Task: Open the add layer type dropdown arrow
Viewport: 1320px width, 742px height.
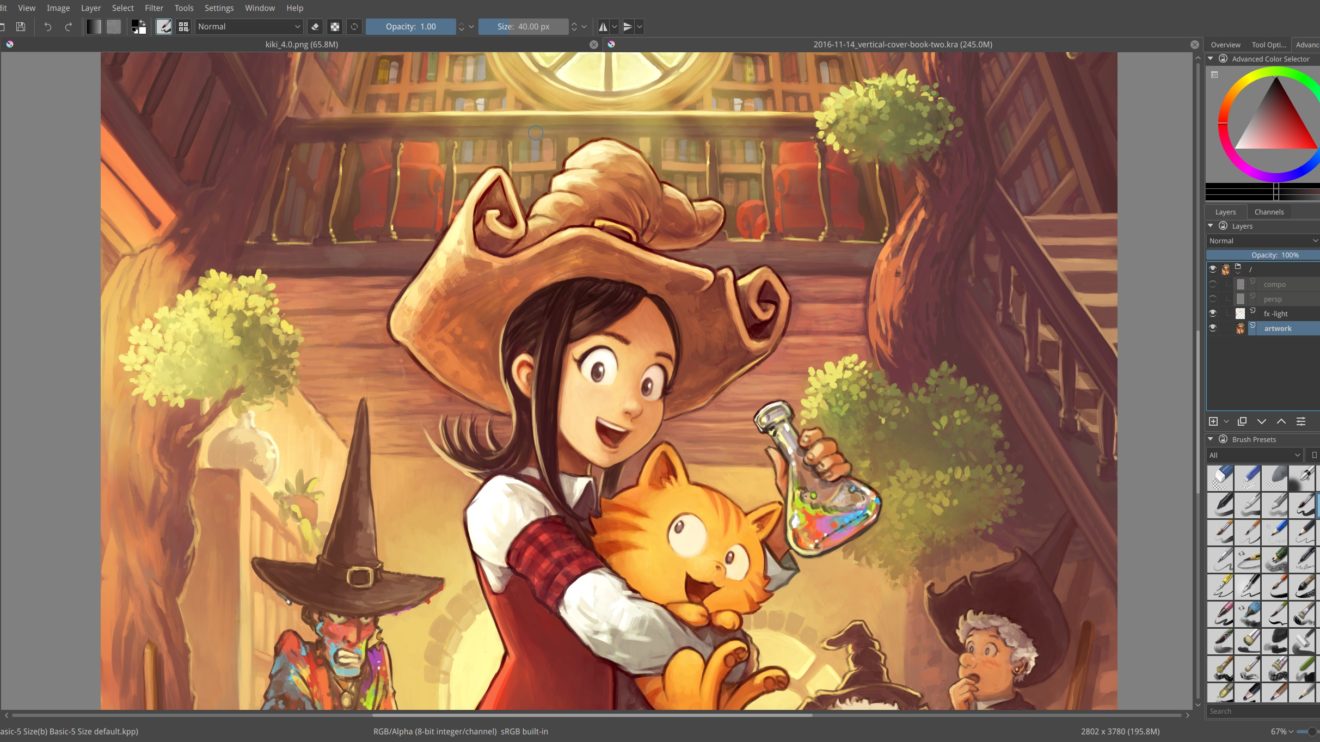Action: point(1226,422)
